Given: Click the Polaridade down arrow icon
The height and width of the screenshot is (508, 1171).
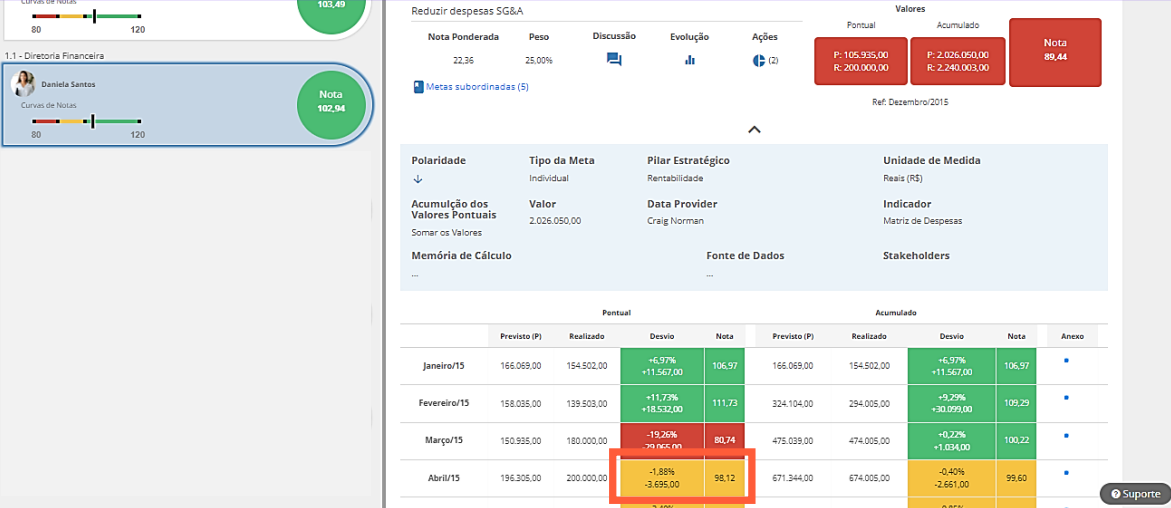Looking at the screenshot, I should click(x=418, y=179).
